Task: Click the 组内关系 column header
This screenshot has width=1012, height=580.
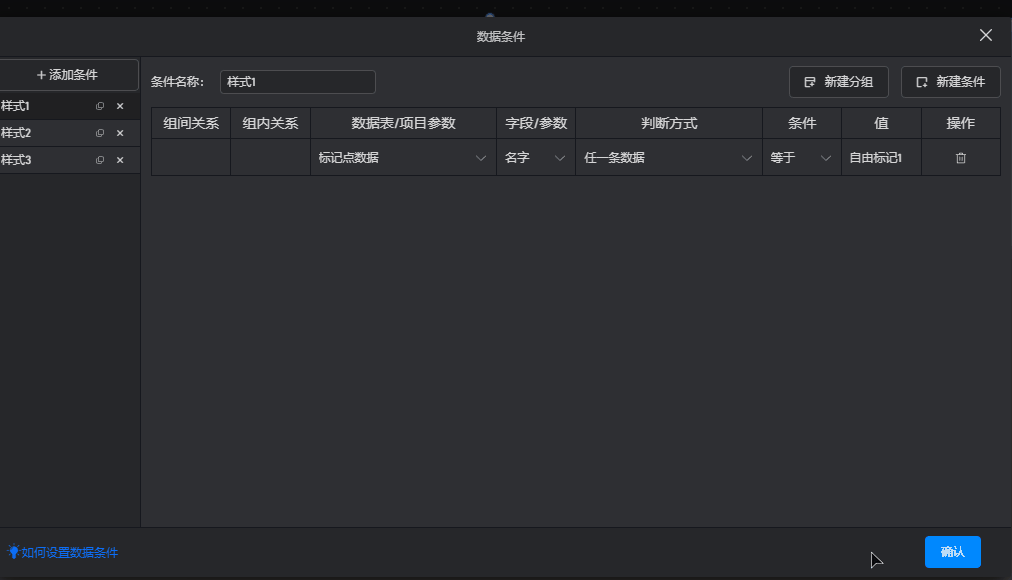Action: click(270, 123)
